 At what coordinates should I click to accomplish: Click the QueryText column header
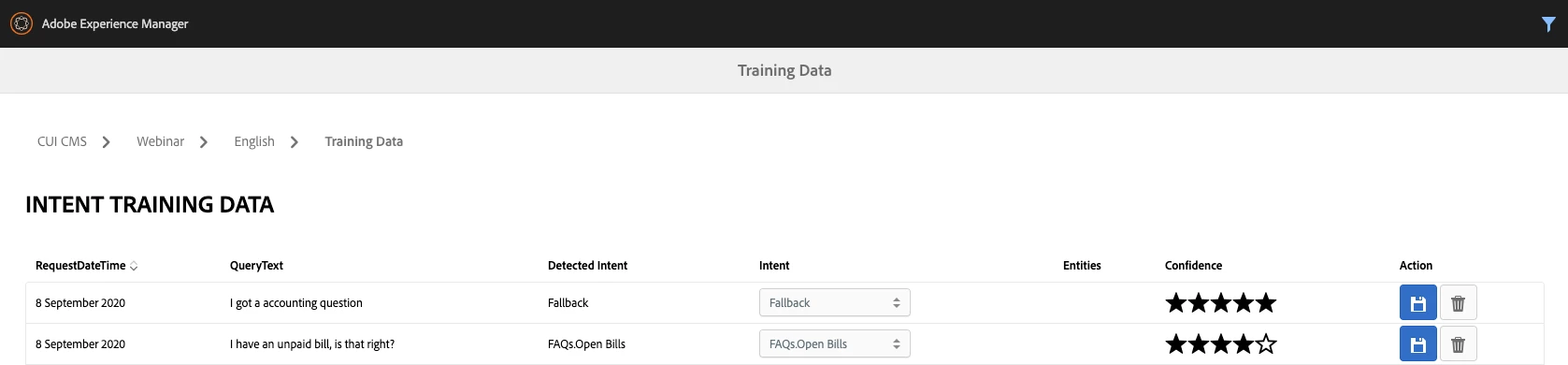coord(256,266)
